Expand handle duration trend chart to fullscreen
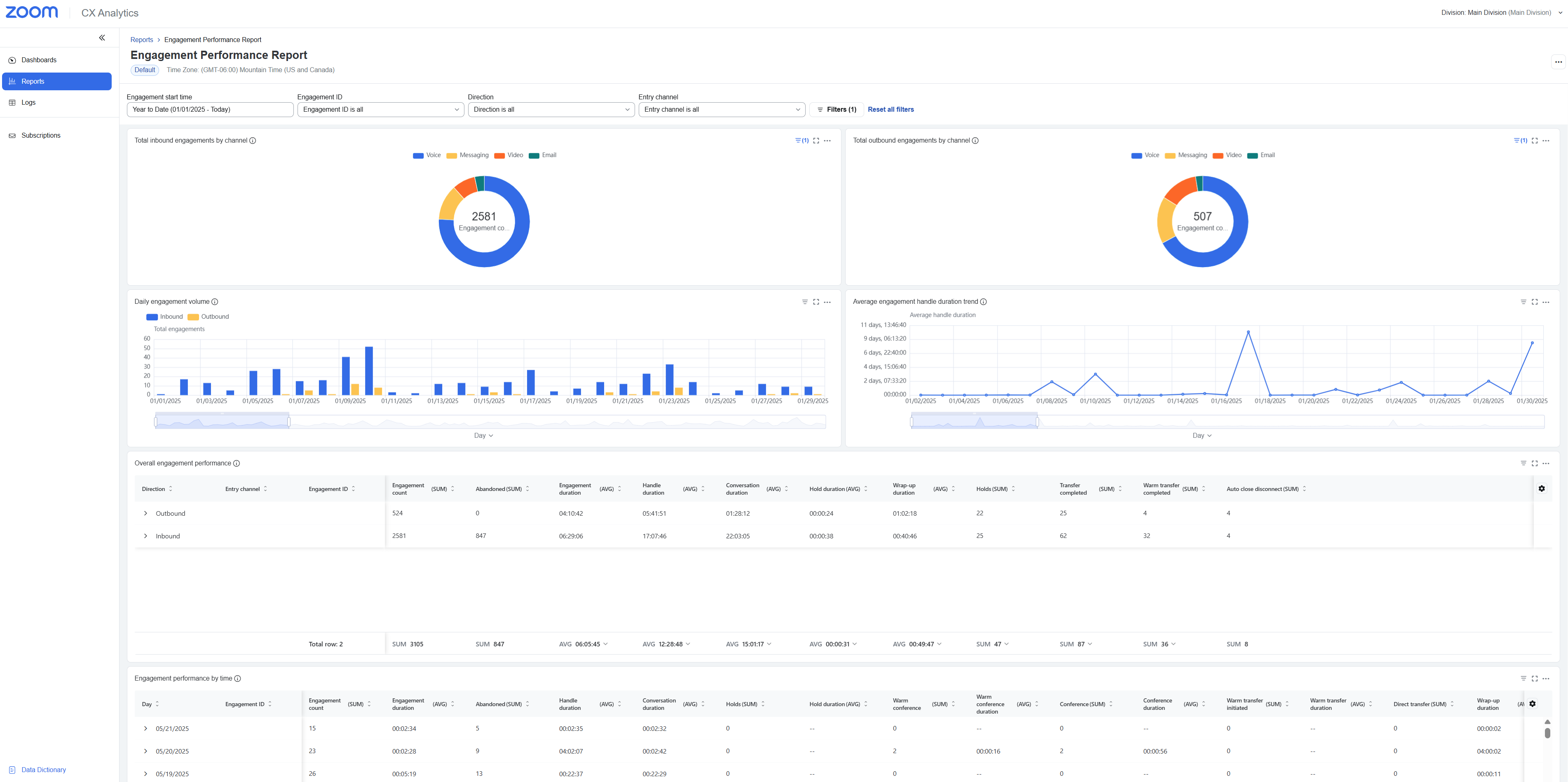The width and height of the screenshot is (1568, 782). (1535, 302)
